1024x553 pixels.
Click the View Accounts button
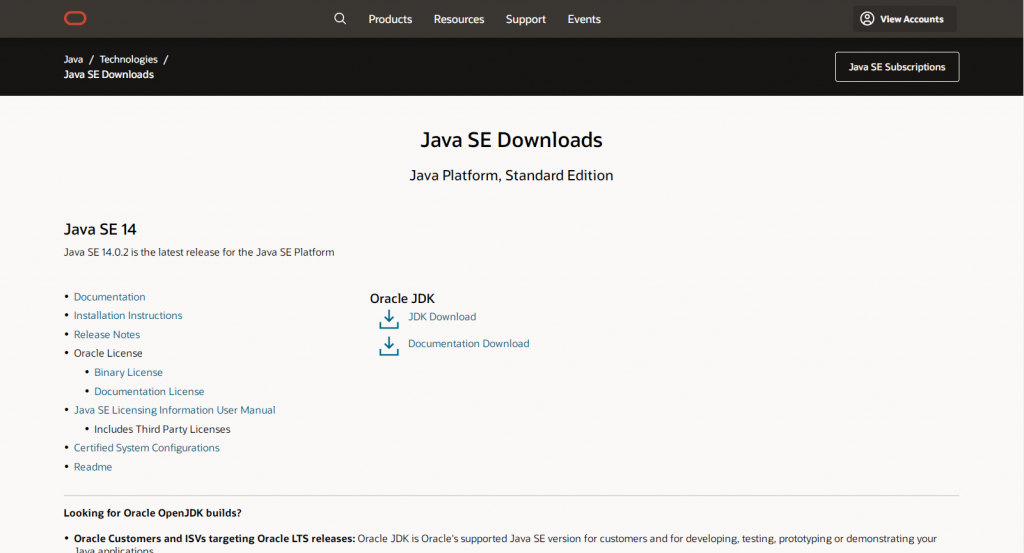pyautogui.click(x=904, y=19)
